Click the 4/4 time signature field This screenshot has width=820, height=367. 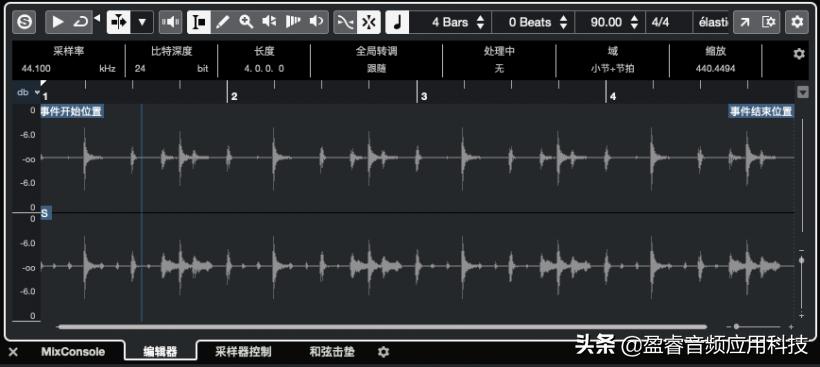[669, 22]
